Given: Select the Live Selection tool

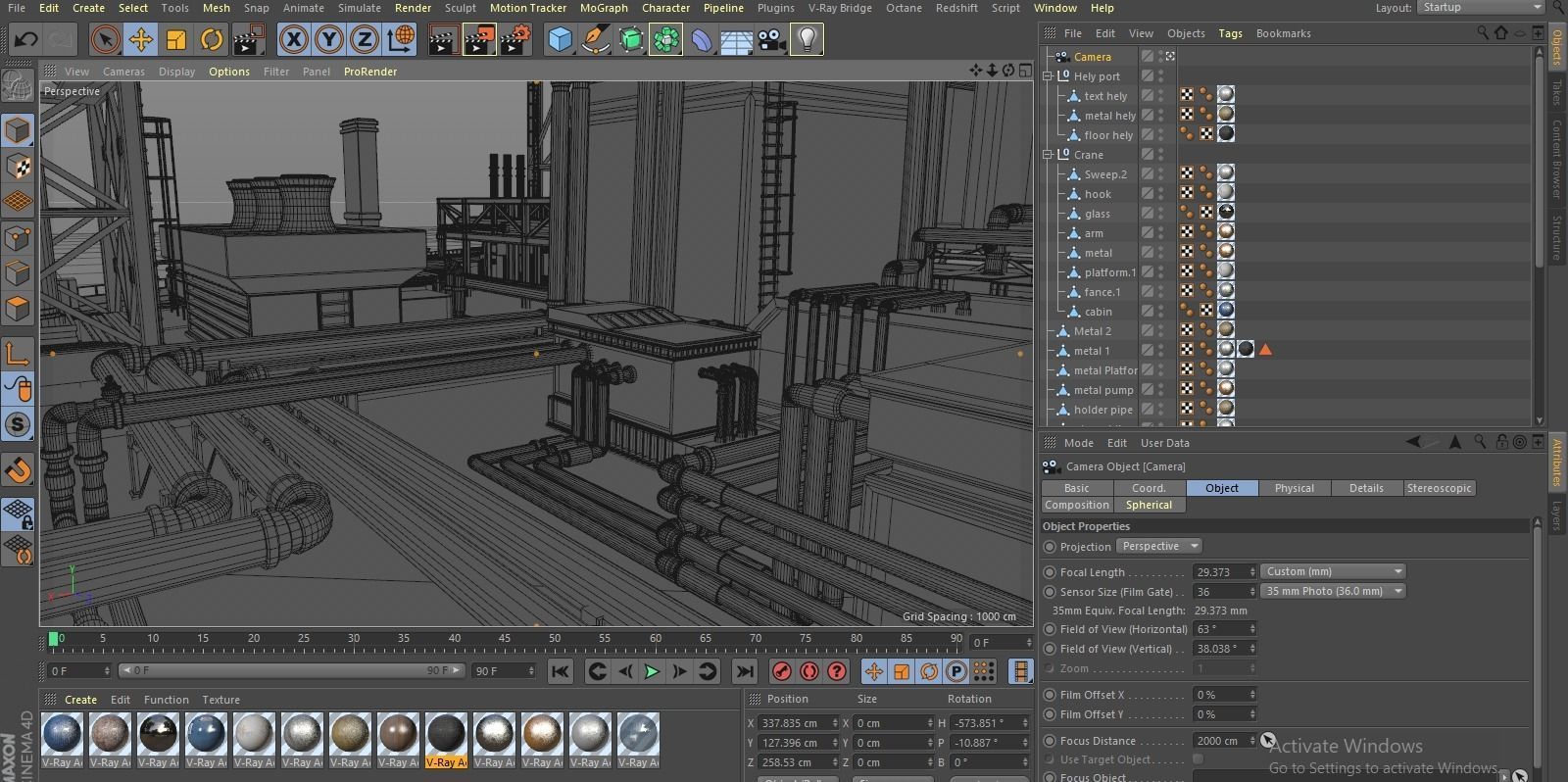Looking at the screenshot, I should [106, 40].
